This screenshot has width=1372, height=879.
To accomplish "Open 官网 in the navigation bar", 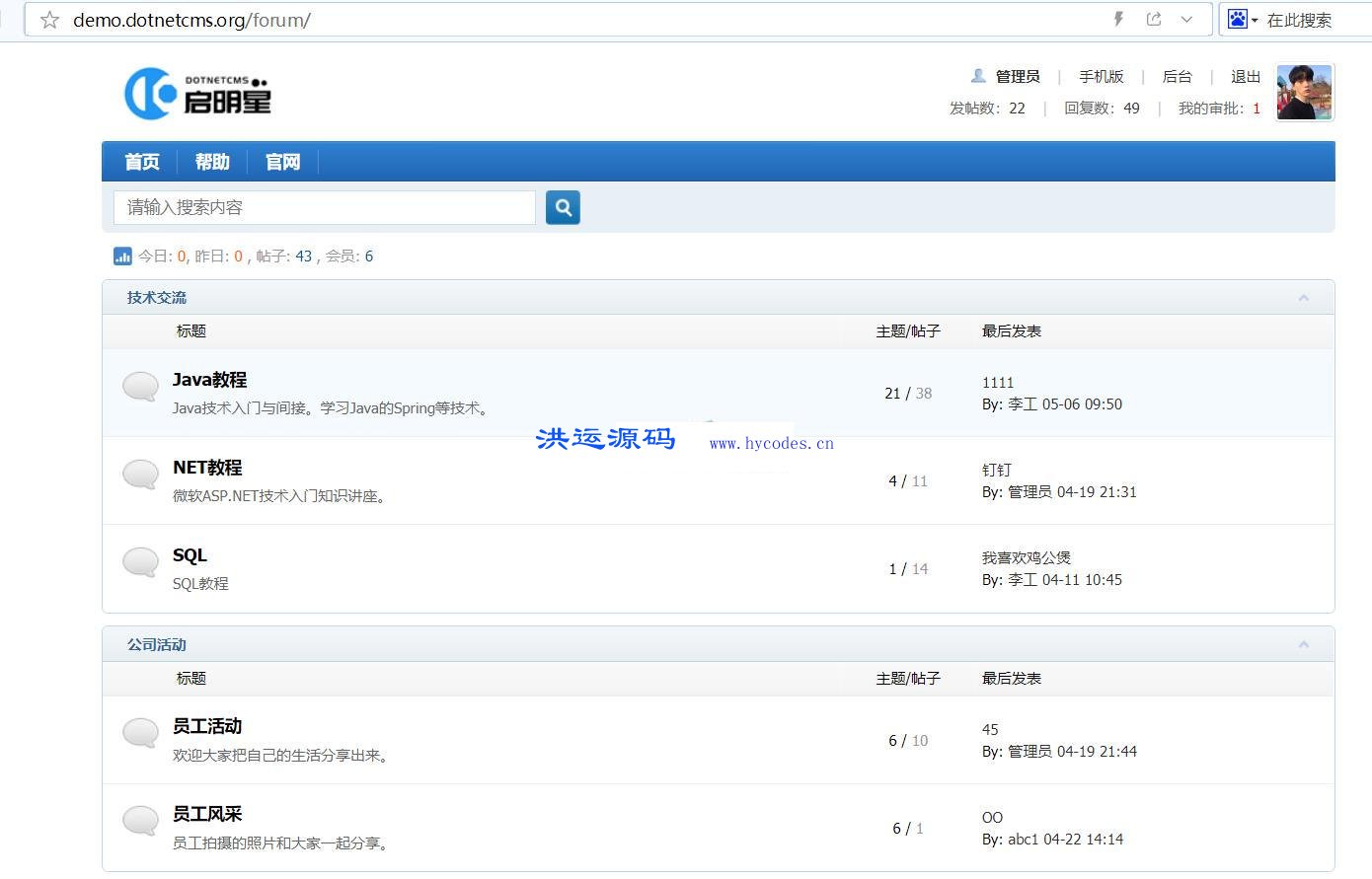I will [282, 162].
